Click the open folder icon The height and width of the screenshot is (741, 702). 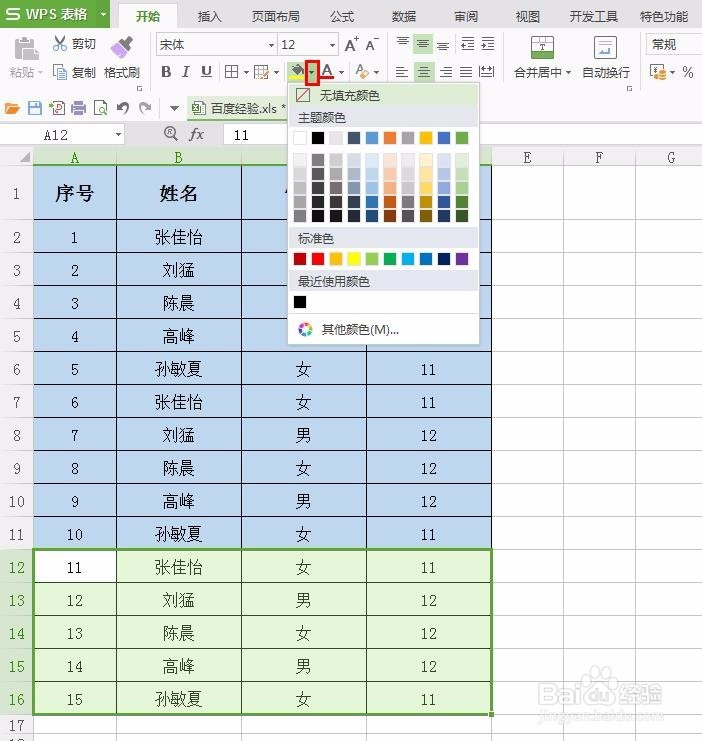[12, 109]
